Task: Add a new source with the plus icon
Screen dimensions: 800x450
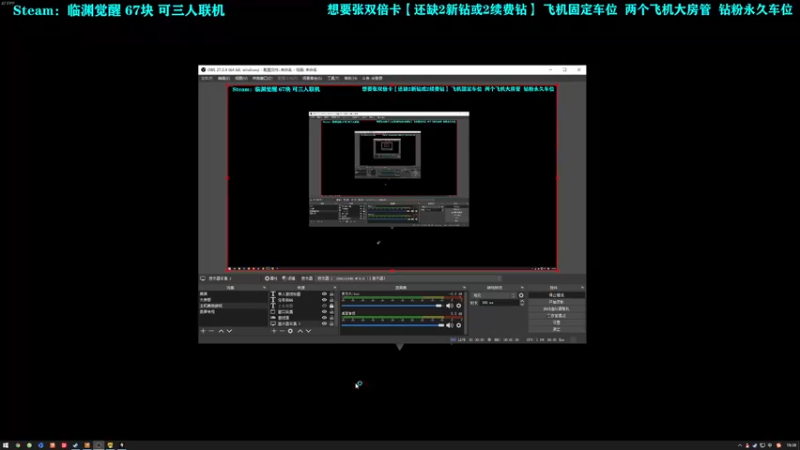Action: coord(274,331)
